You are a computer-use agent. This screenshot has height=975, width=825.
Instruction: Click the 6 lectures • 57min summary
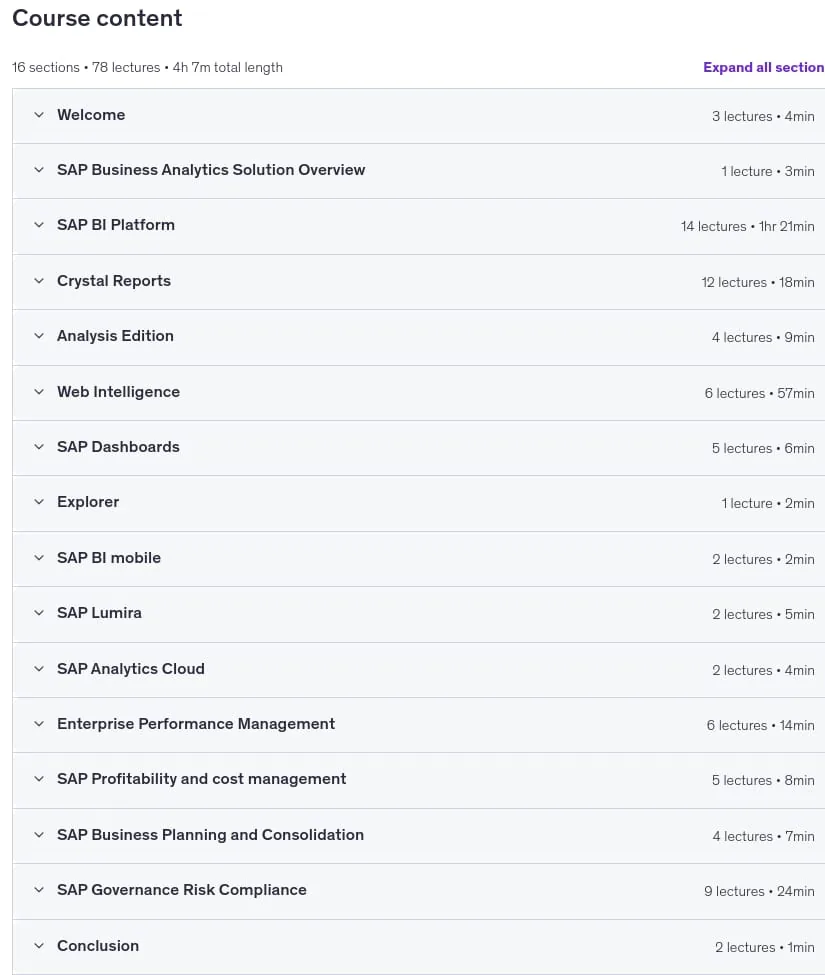pos(759,393)
